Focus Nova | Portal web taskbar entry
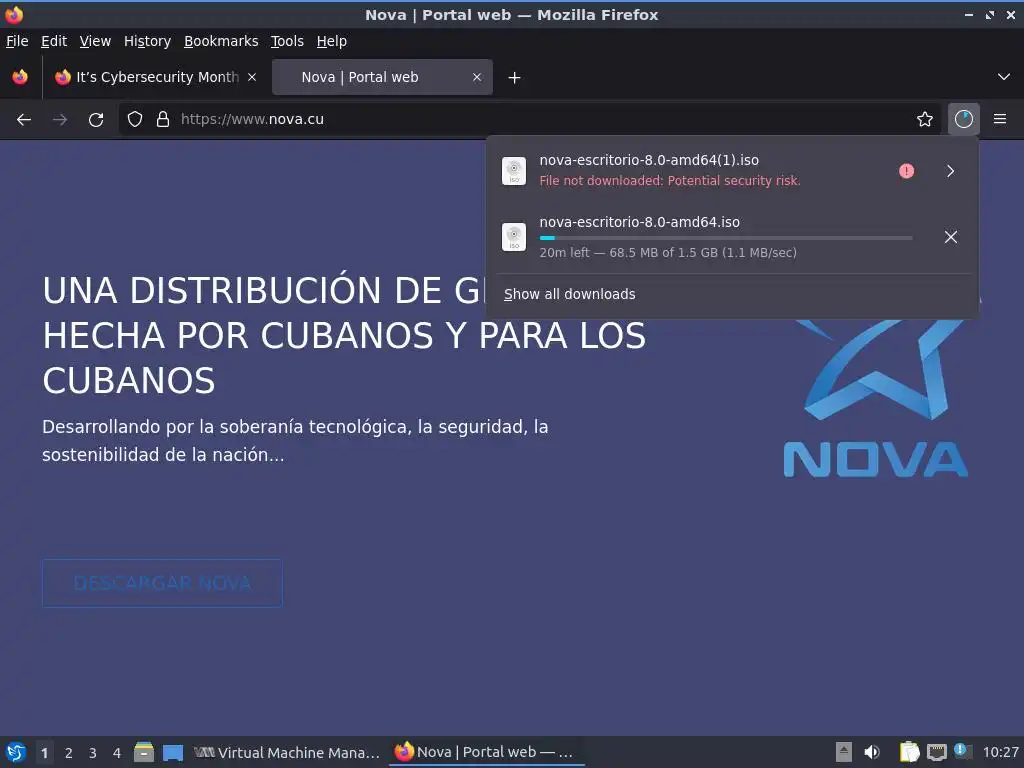This screenshot has height=768, width=1024. point(487,752)
